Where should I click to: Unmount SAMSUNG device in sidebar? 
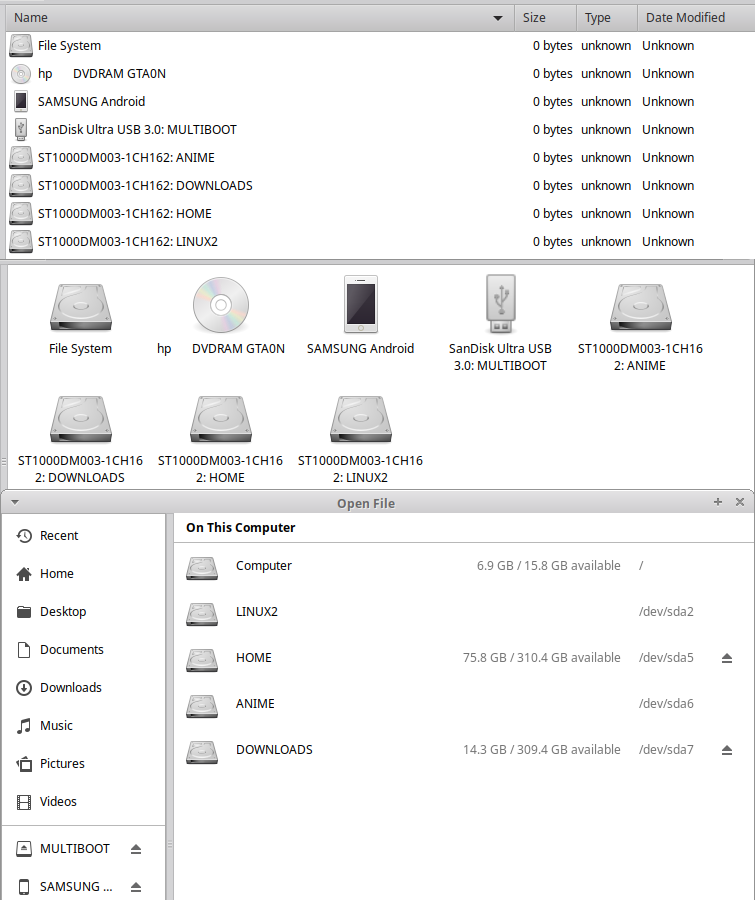(136, 887)
